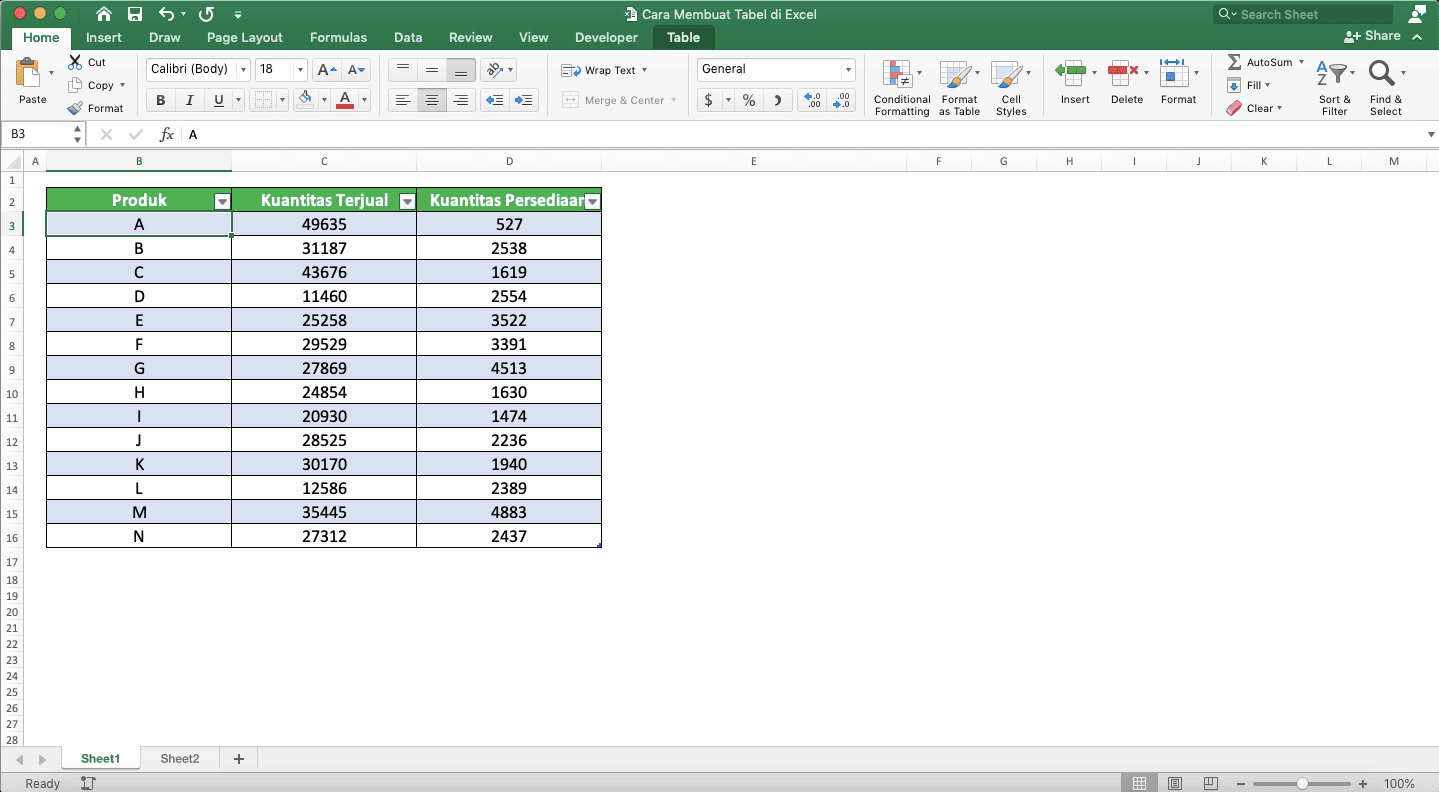
Task: Switch to the Data tab
Action: pyautogui.click(x=408, y=38)
